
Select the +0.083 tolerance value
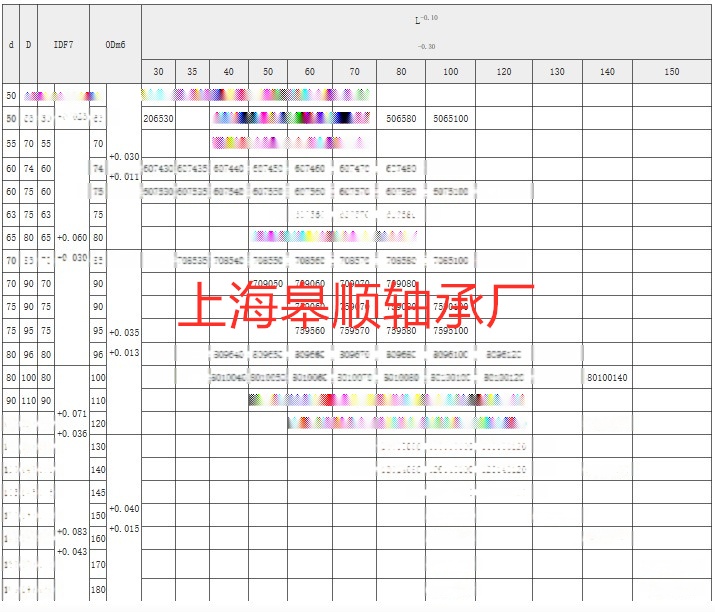click(72, 532)
